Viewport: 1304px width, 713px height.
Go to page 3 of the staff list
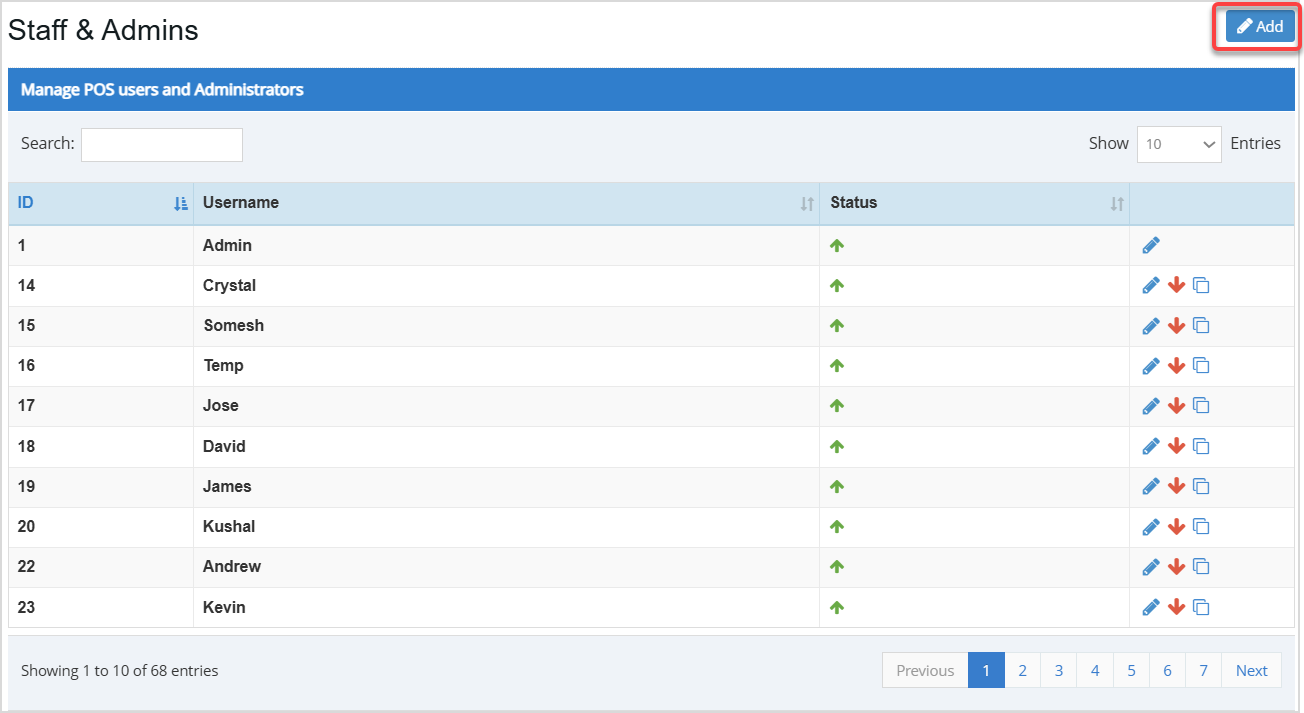1058,670
